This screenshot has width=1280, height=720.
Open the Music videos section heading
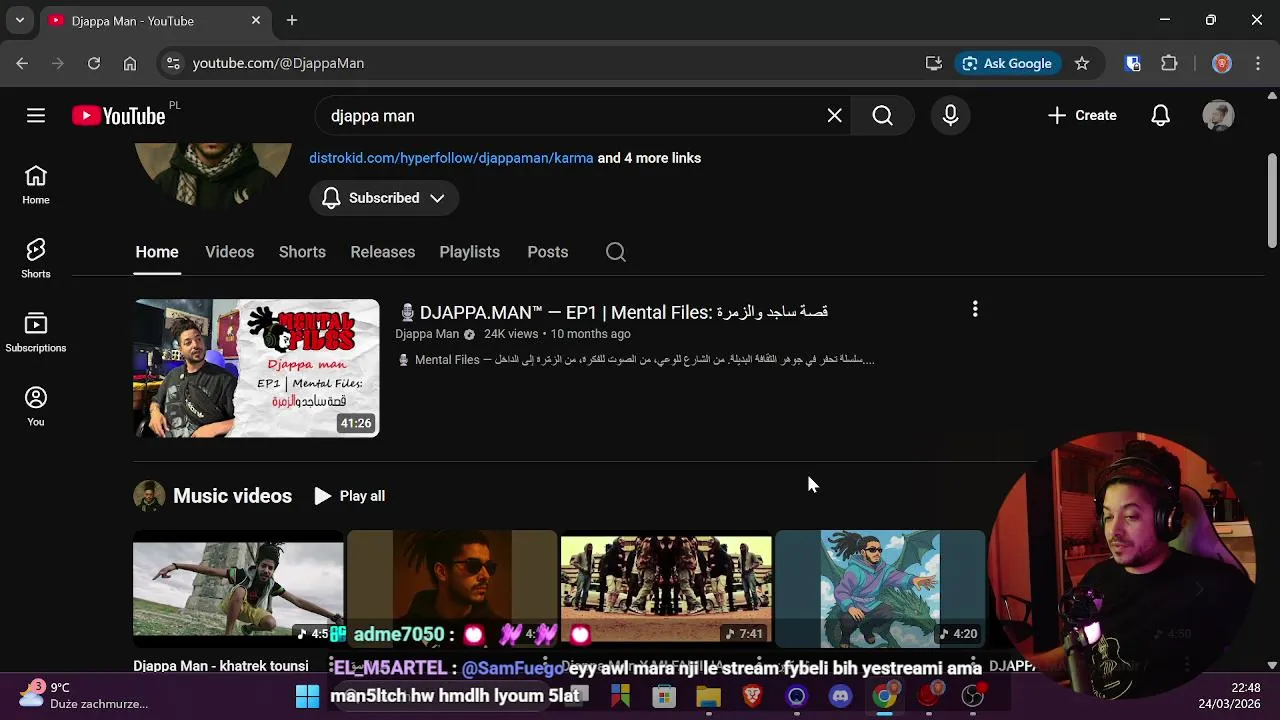click(232, 496)
